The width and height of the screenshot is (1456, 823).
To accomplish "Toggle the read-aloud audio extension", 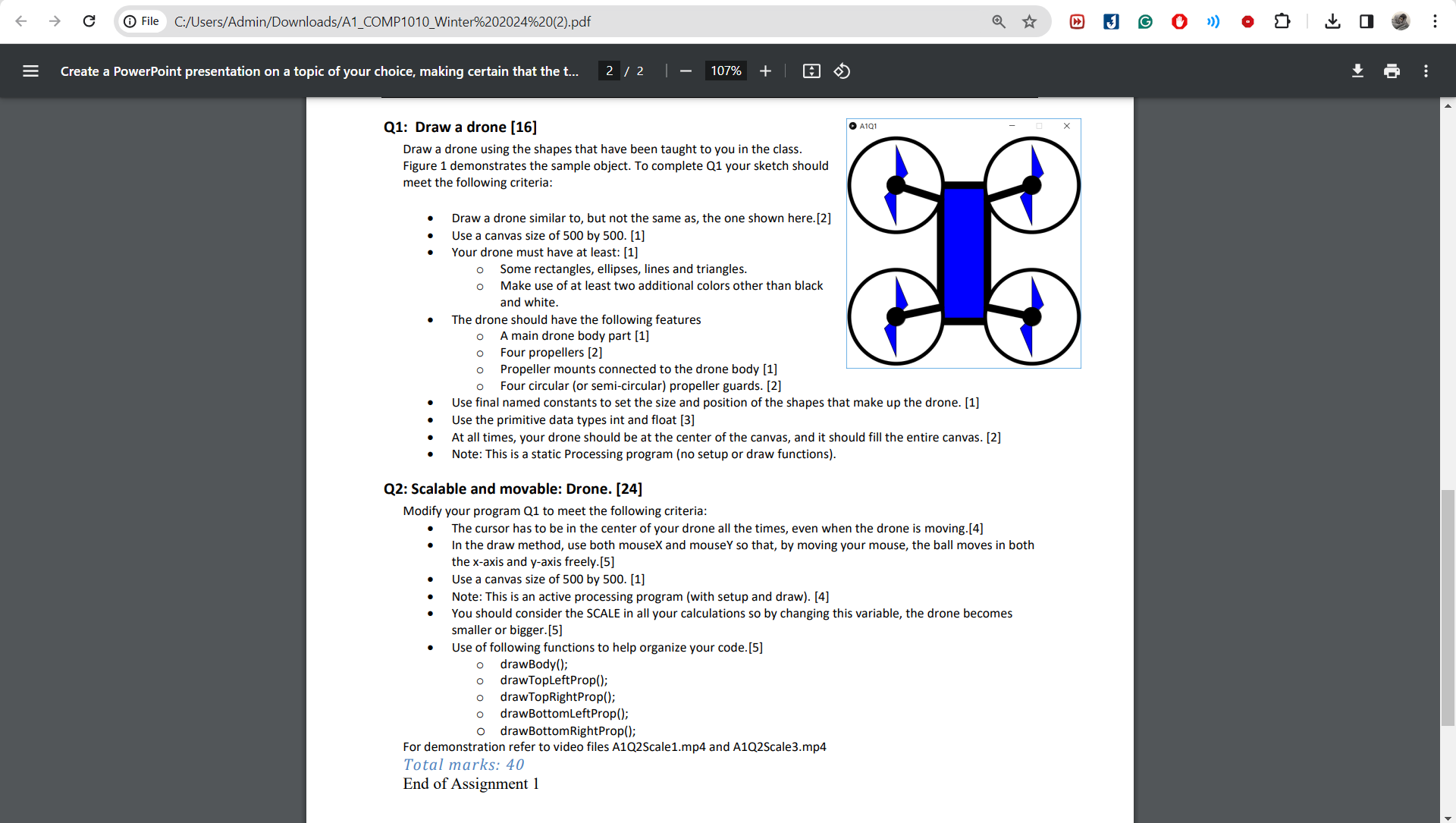I will coord(1213,21).
